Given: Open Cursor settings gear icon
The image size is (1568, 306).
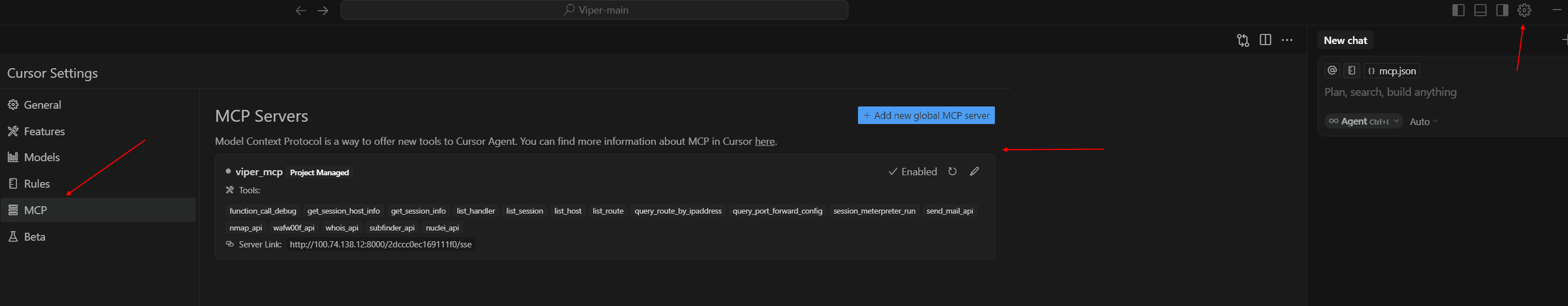Looking at the screenshot, I should pos(1524,10).
